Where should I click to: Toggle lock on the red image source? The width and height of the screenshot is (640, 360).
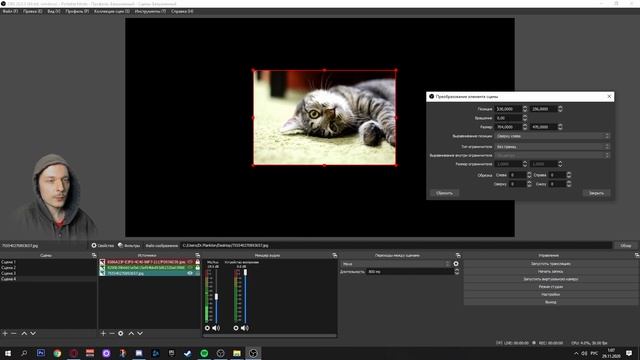pos(198,262)
